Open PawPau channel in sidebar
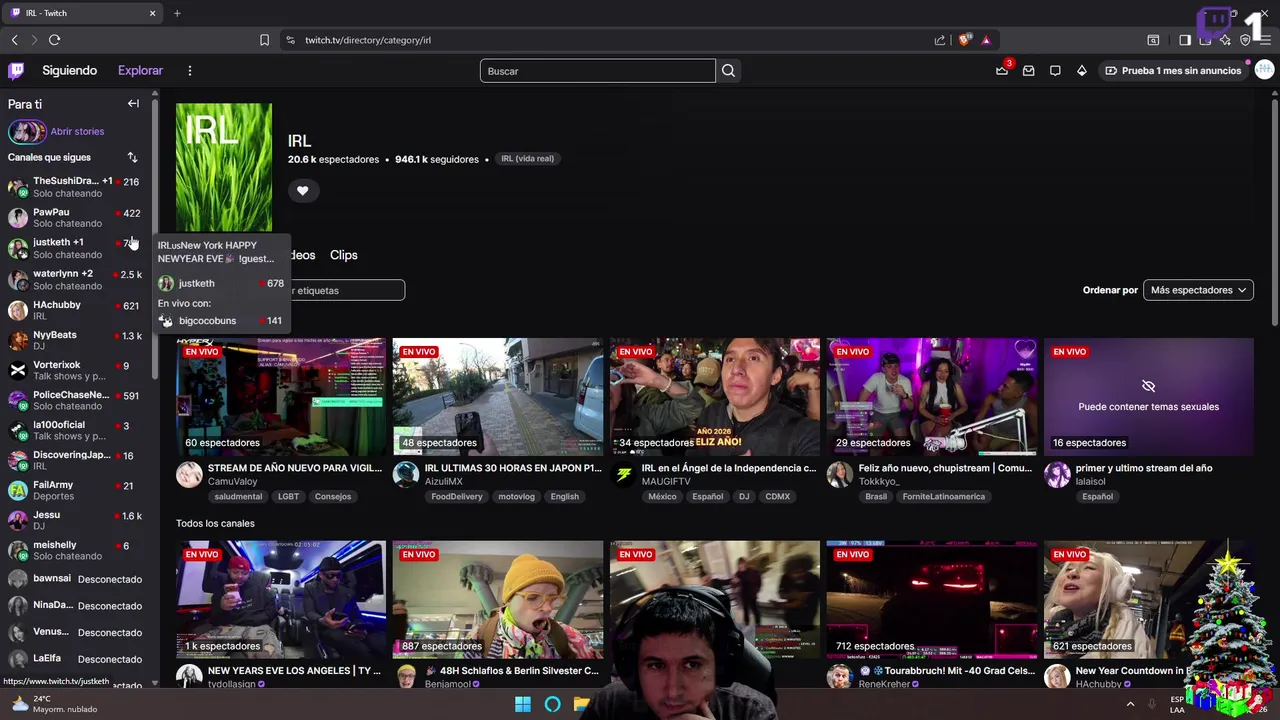 [x=78, y=217]
